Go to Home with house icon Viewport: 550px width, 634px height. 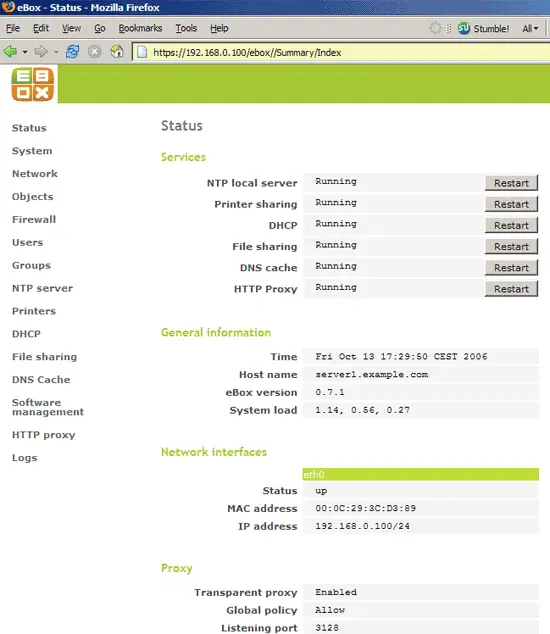pyautogui.click(x=117, y=51)
